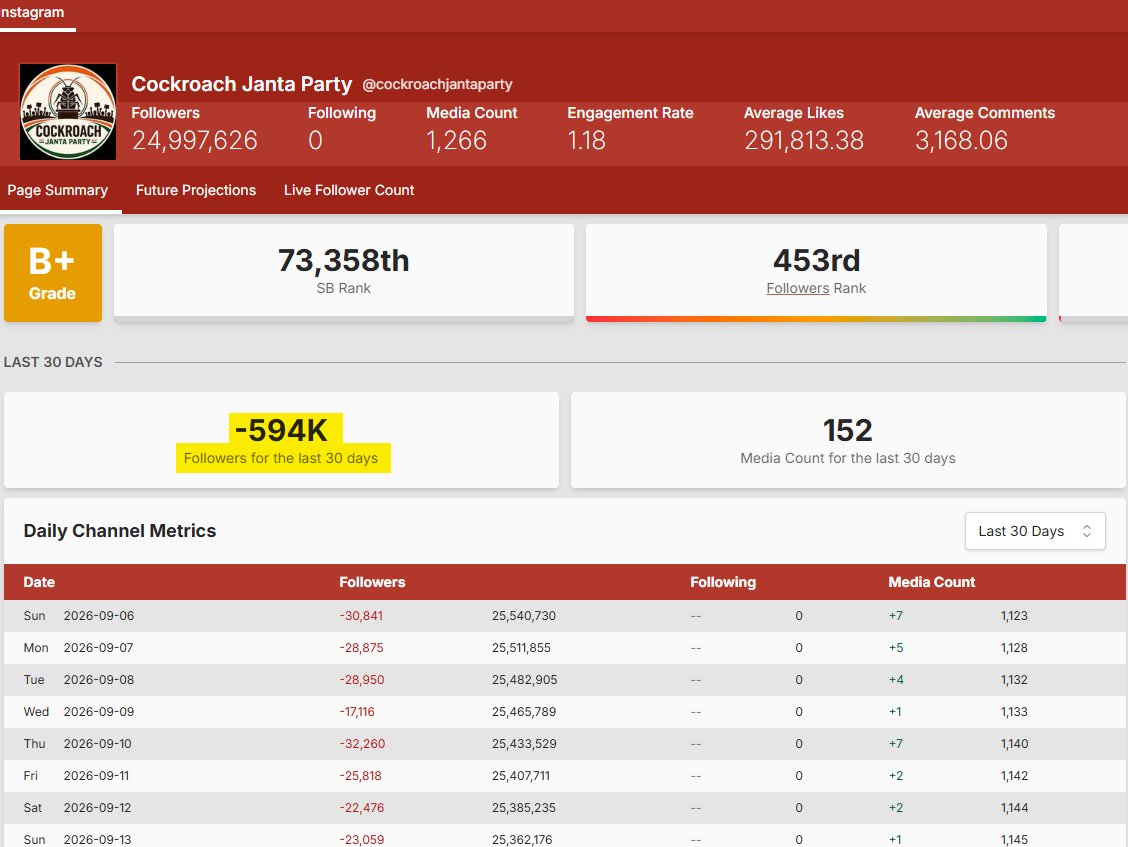Click the -30,841 follower change cell
Viewport: 1128px width, 847px height.
coord(361,616)
